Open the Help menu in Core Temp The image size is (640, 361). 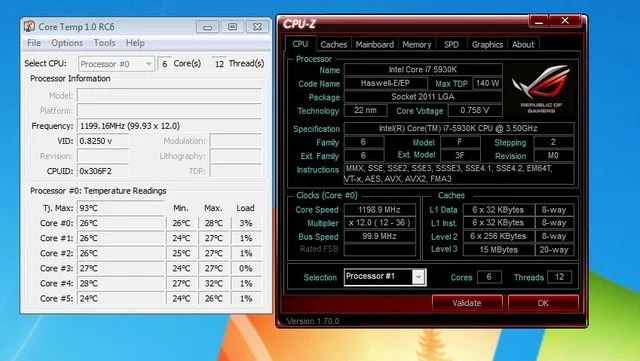(135, 43)
